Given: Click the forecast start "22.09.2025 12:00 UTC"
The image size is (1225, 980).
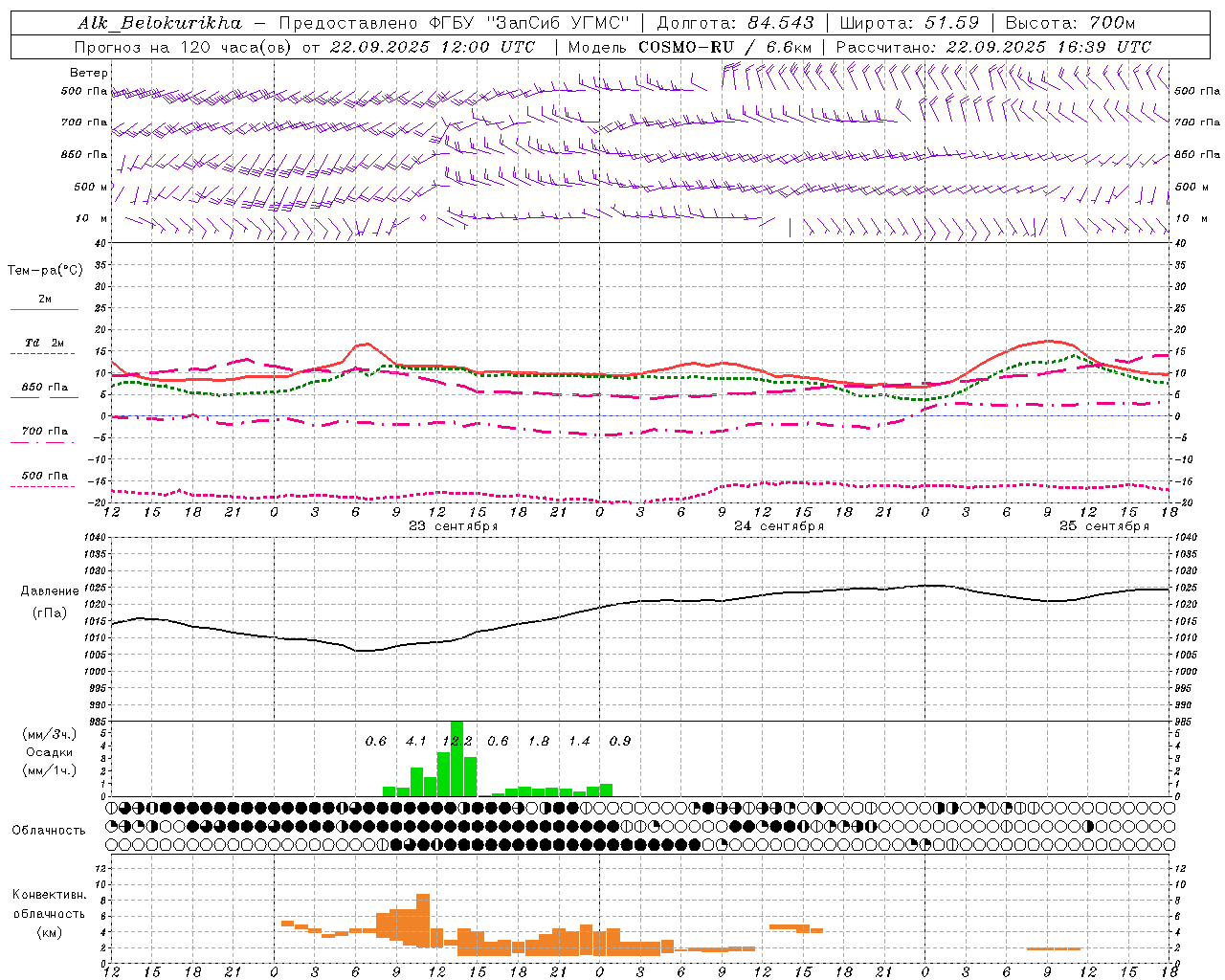Looking at the screenshot, I should (433, 47).
